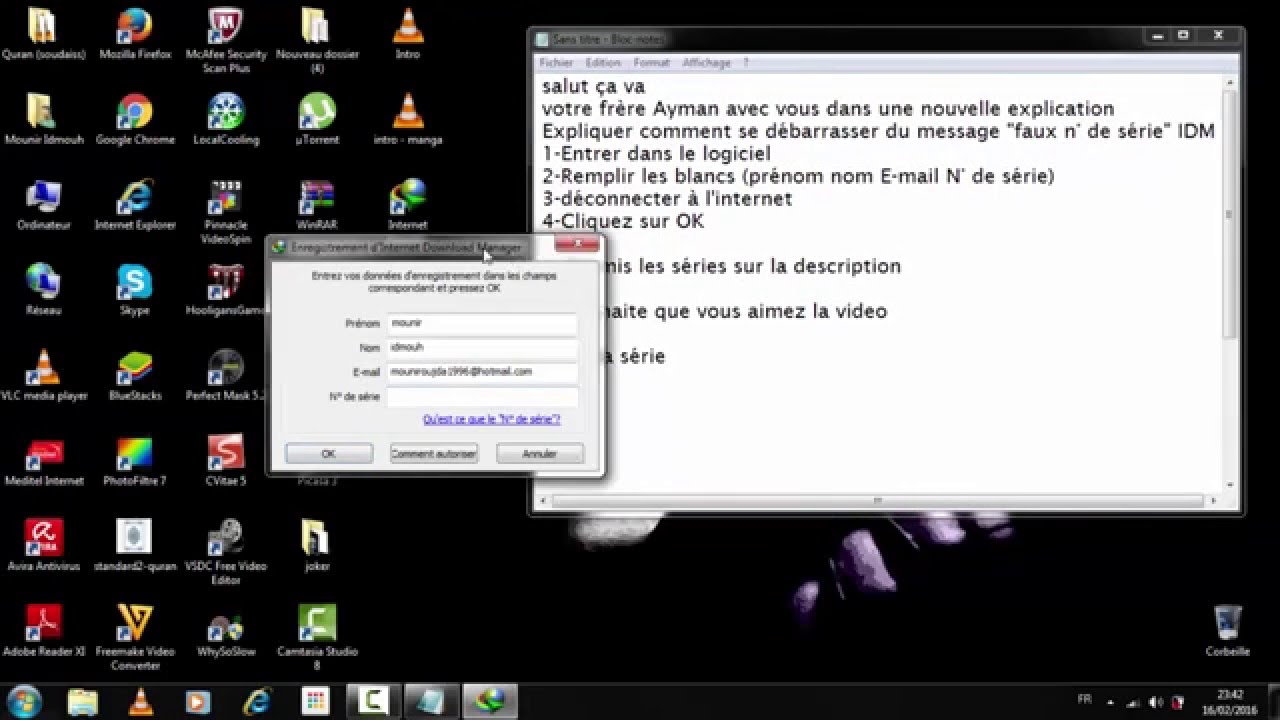
Task: Focus the N° de série input field
Action: tap(482, 397)
